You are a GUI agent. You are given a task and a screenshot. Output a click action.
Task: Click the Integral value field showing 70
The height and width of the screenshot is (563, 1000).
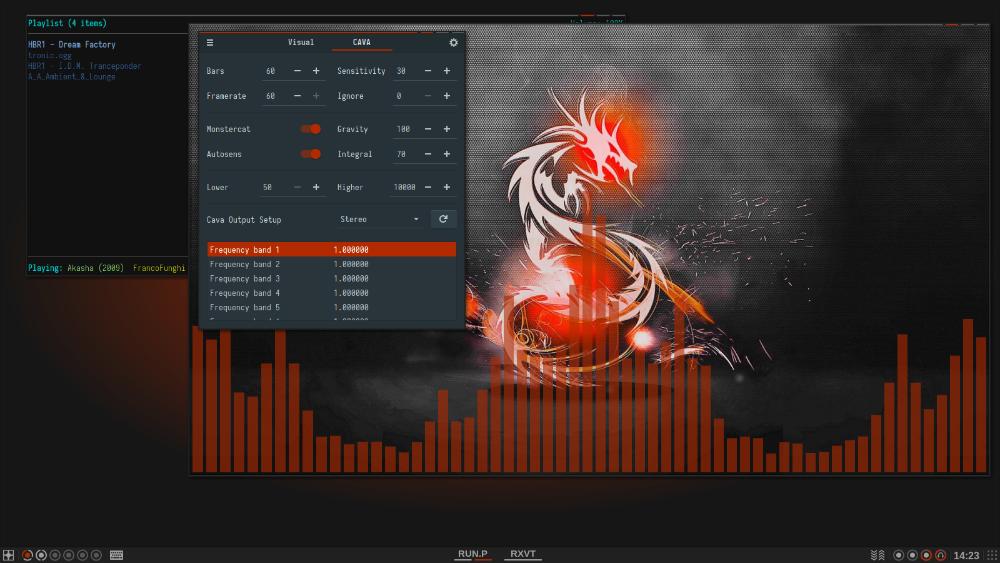point(406,154)
